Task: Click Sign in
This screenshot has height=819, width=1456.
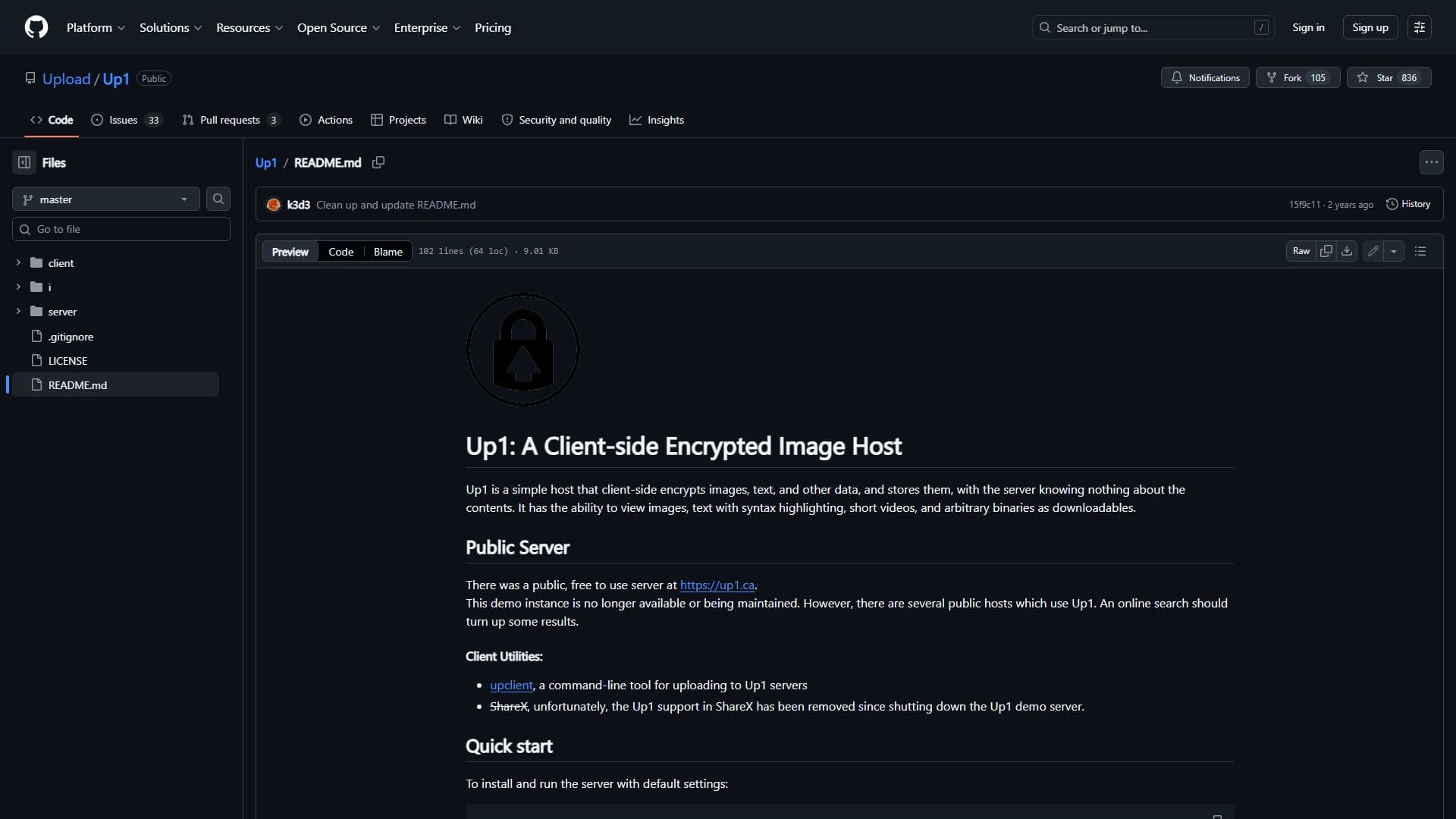Action: pyautogui.click(x=1308, y=27)
